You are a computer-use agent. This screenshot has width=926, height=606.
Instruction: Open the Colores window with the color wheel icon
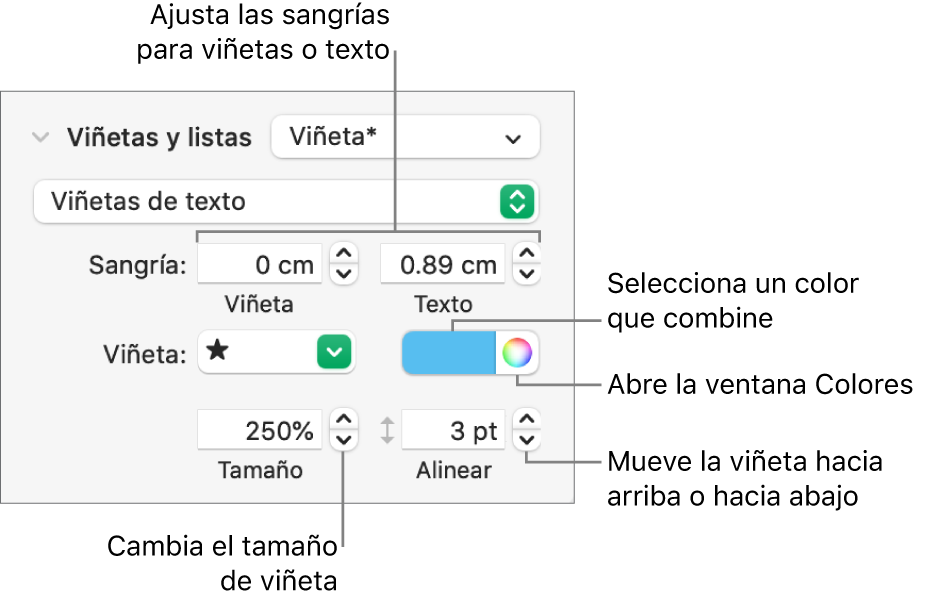[x=517, y=353]
